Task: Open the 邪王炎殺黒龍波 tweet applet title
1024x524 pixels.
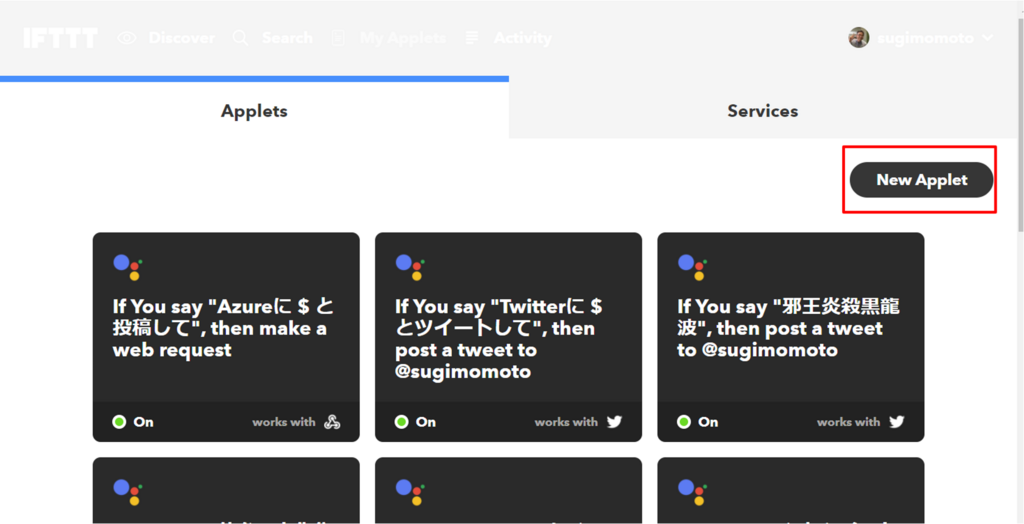Action: point(789,328)
